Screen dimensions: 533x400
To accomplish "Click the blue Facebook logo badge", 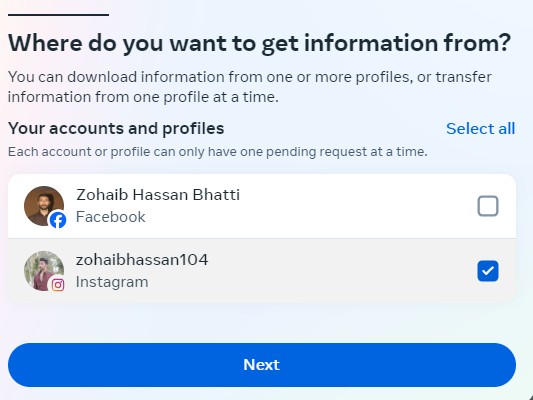I will point(58,220).
